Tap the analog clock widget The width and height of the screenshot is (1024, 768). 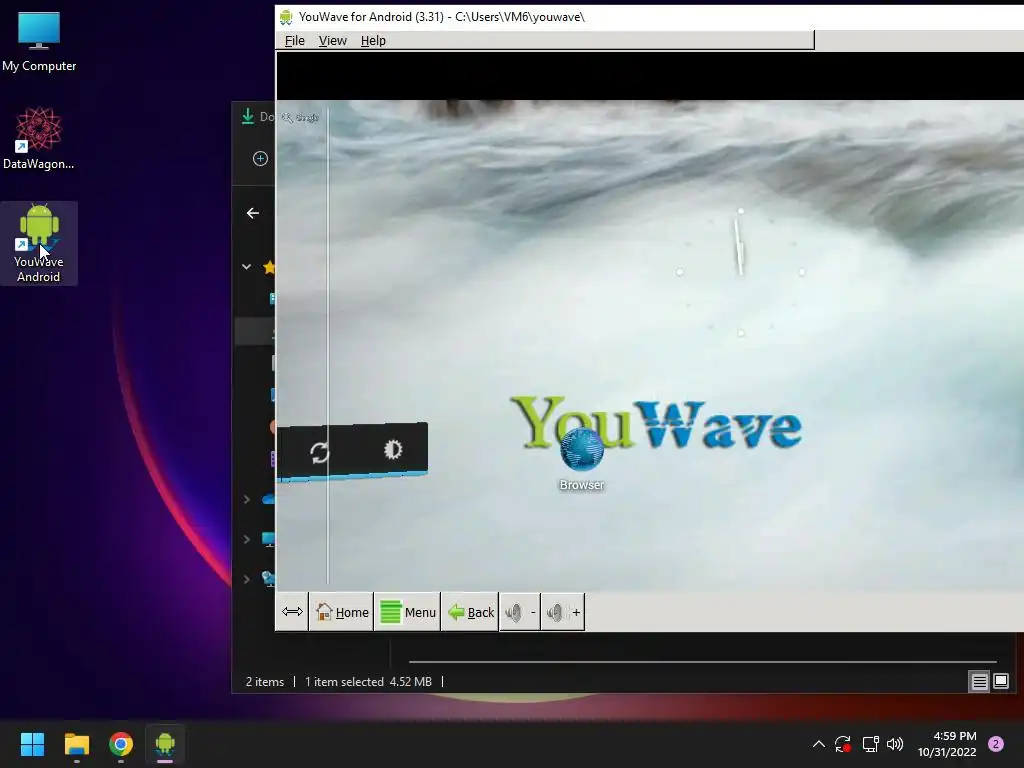pyautogui.click(x=741, y=272)
